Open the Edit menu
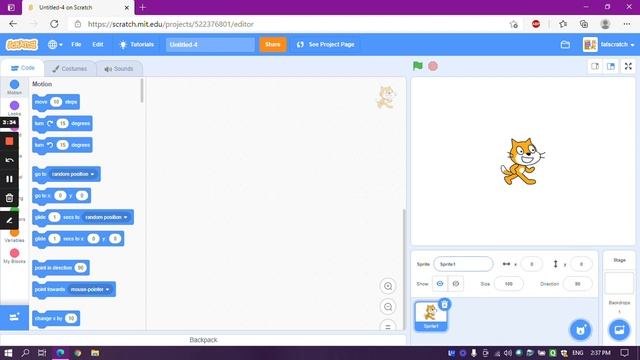 pos(98,44)
